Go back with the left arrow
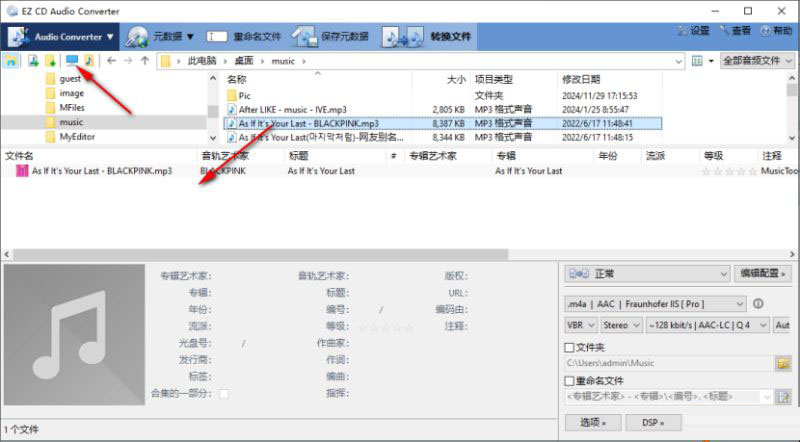The width and height of the screenshot is (800, 442). click(111, 61)
